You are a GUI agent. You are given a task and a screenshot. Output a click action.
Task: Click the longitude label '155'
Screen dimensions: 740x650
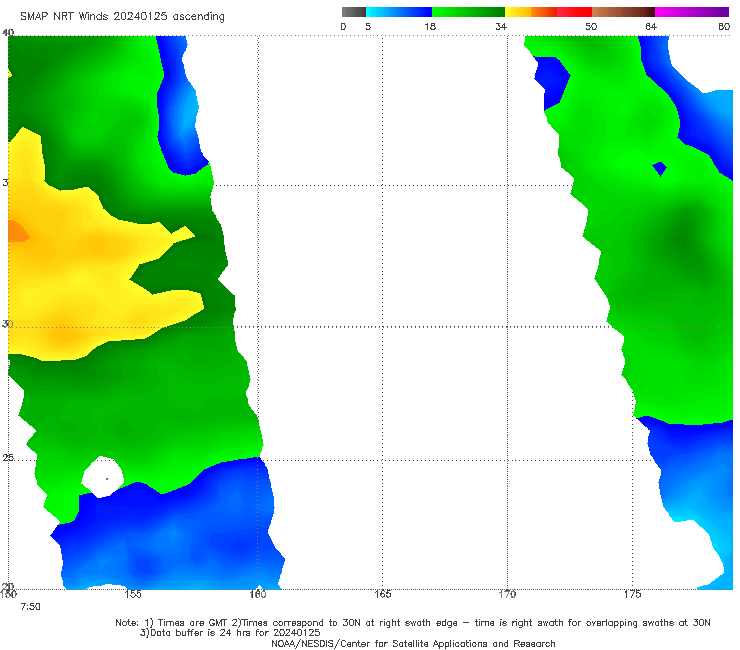pyautogui.click(x=133, y=594)
